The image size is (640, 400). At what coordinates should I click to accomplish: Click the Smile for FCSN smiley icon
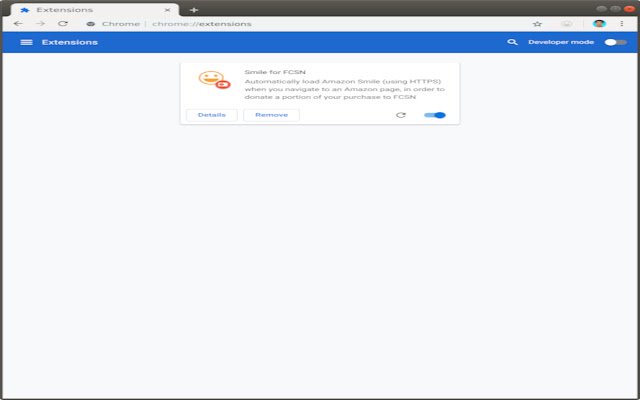pyautogui.click(x=214, y=80)
